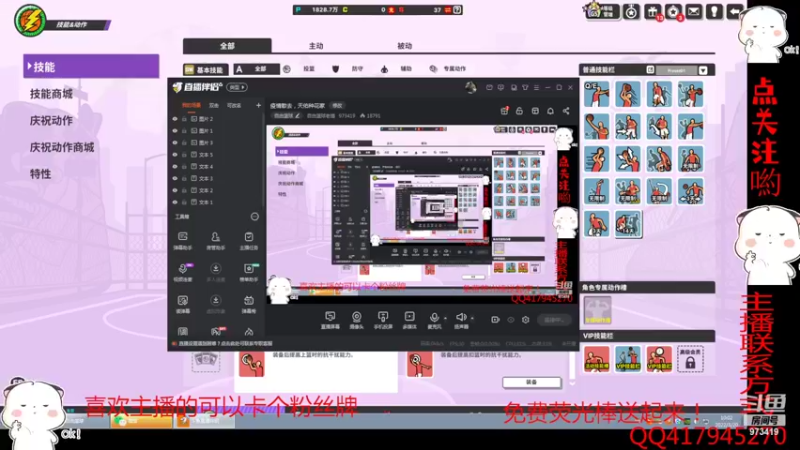Switch to the 主动 tab
This screenshot has height=450, width=800.
tap(316, 46)
